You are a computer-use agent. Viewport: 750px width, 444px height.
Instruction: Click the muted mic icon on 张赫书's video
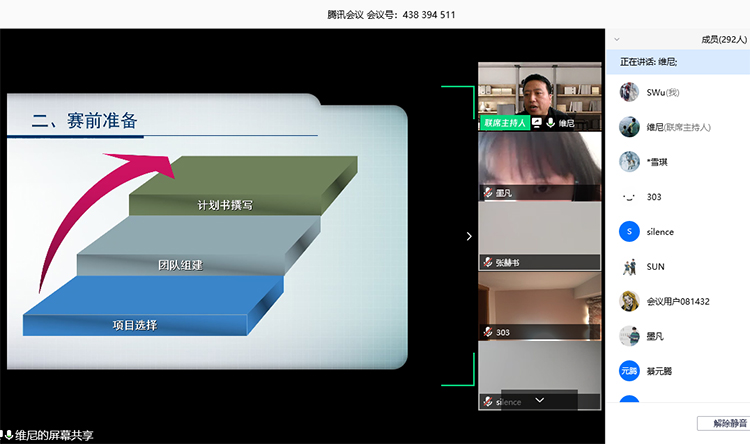[488, 263]
